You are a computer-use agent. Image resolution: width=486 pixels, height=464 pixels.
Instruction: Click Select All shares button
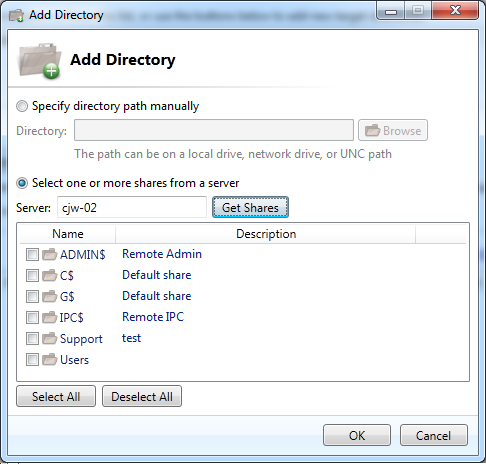[x=56, y=396]
